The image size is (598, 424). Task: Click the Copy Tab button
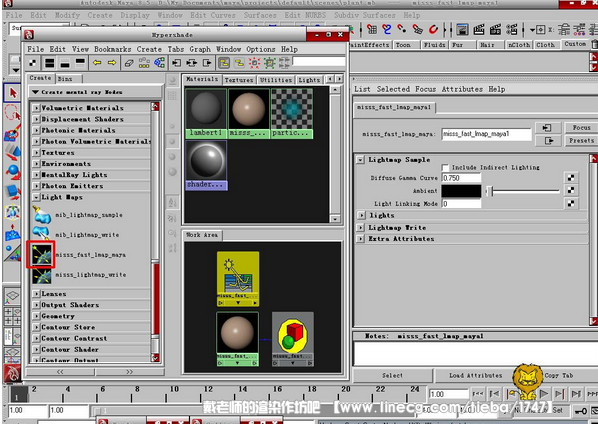click(558, 376)
